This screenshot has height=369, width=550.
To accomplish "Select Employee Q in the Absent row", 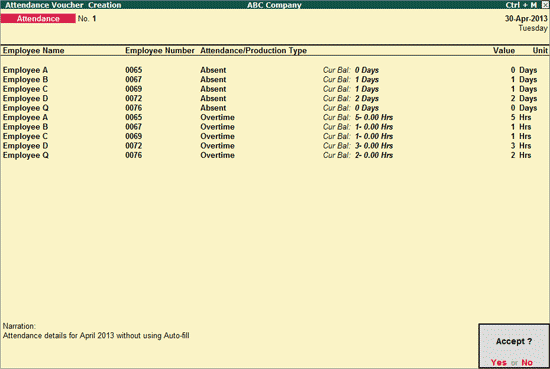I will (26, 108).
